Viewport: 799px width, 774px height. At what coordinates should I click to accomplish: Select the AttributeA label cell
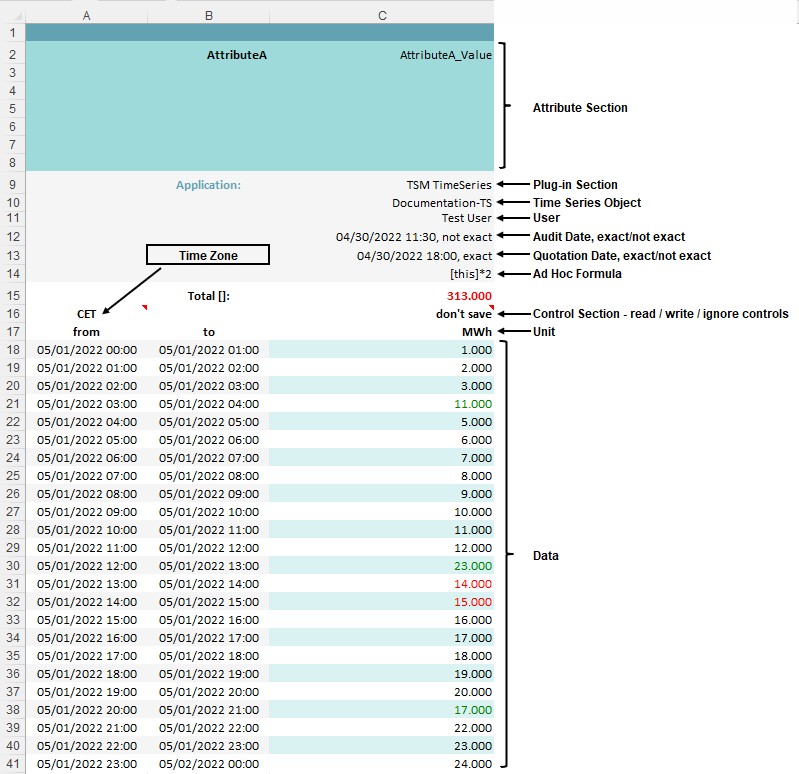tap(236, 56)
